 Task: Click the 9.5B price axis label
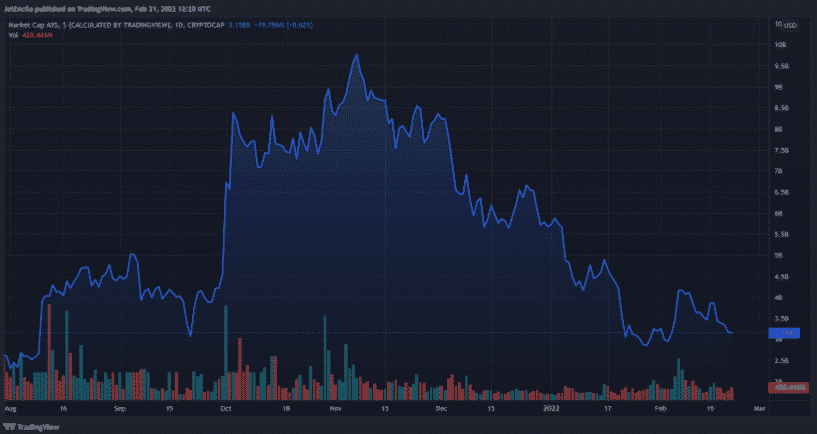[782, 66]
